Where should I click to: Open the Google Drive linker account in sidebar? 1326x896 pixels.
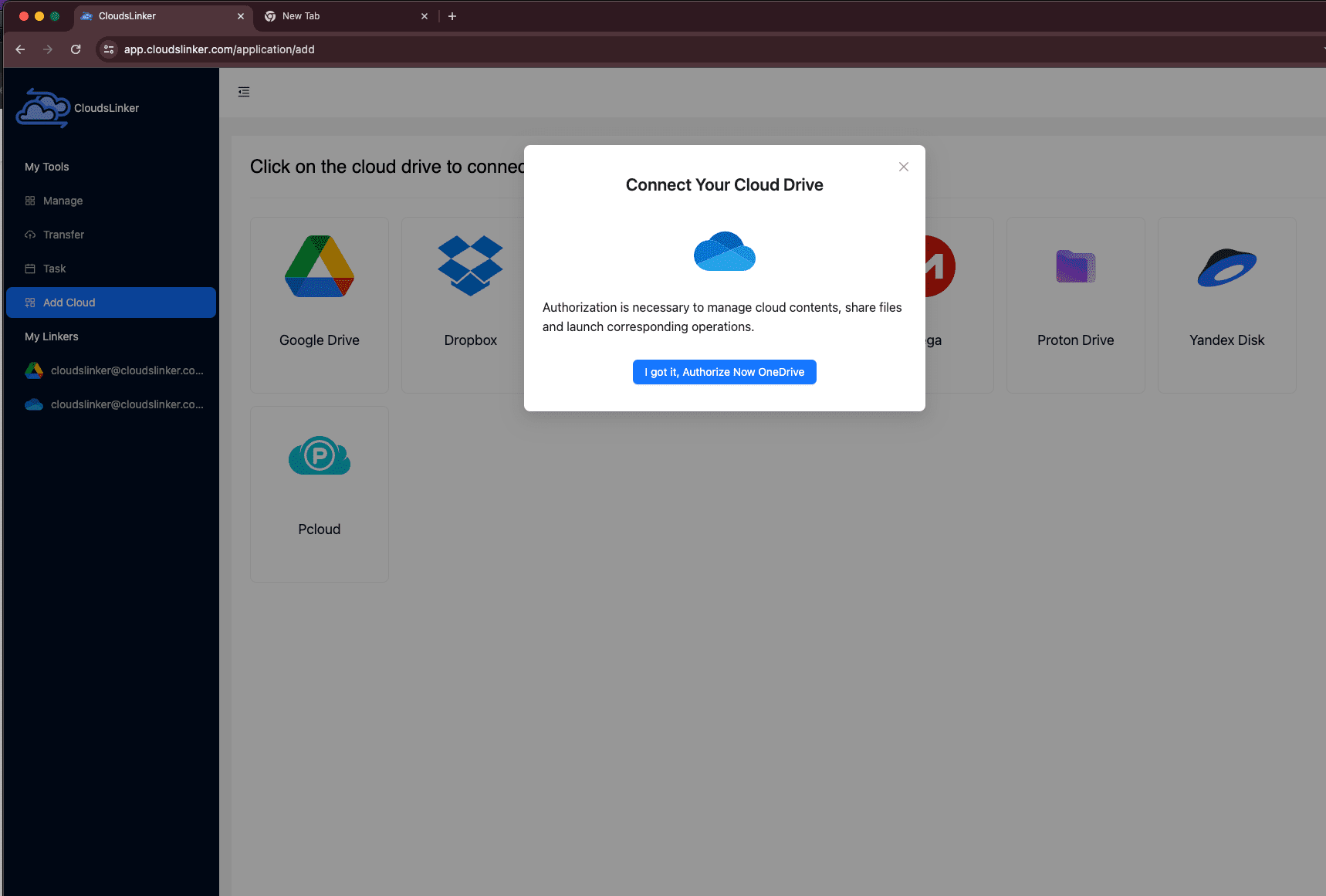coord(111,370)
